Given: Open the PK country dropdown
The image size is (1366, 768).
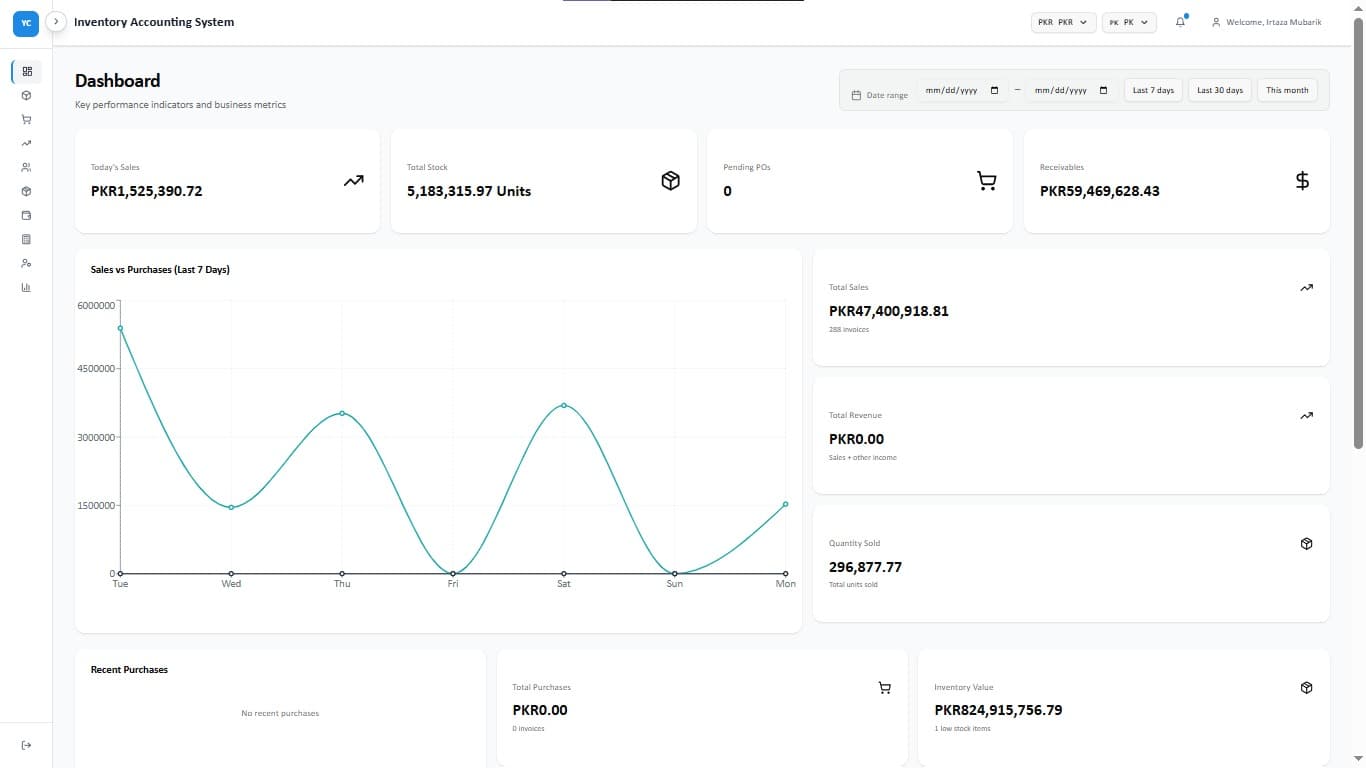Looking at the screenshot, I should (x=1129, y=22).
